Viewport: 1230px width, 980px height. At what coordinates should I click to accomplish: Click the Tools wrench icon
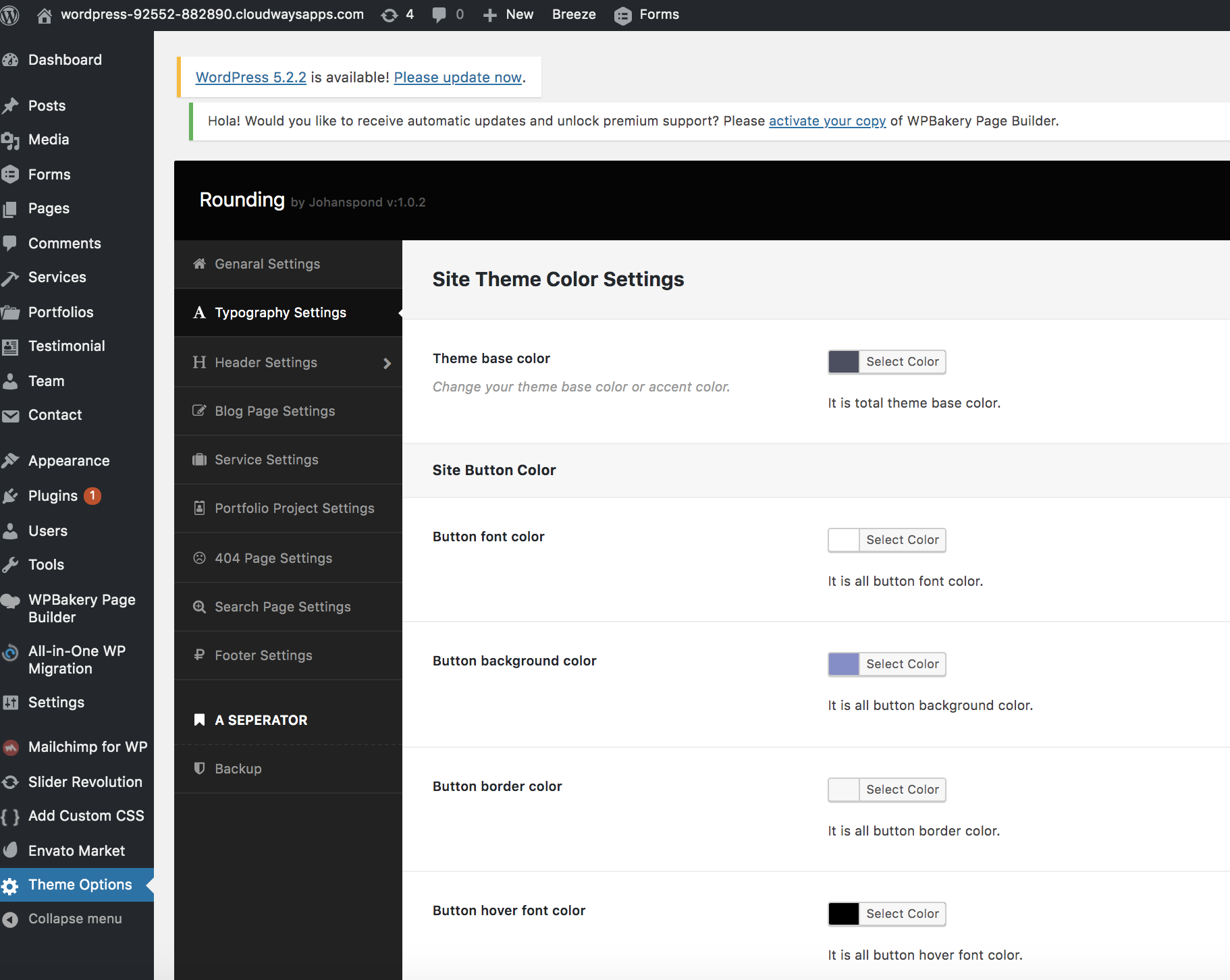click(x=10, y=565)
